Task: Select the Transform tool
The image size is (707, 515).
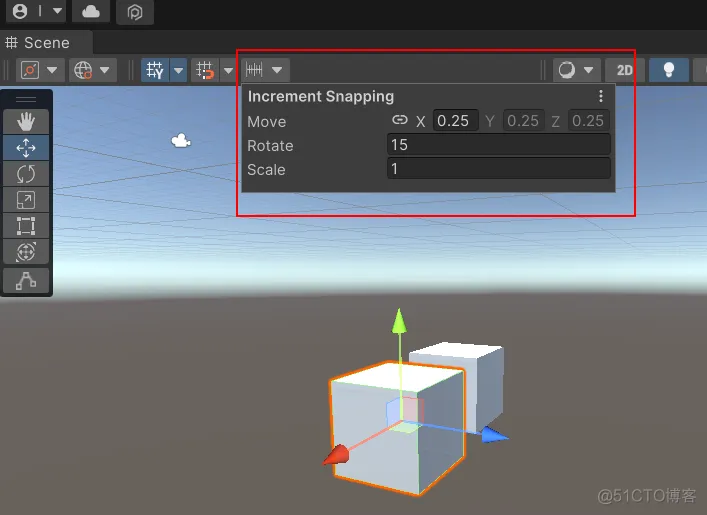Action: tap(26, 252)
